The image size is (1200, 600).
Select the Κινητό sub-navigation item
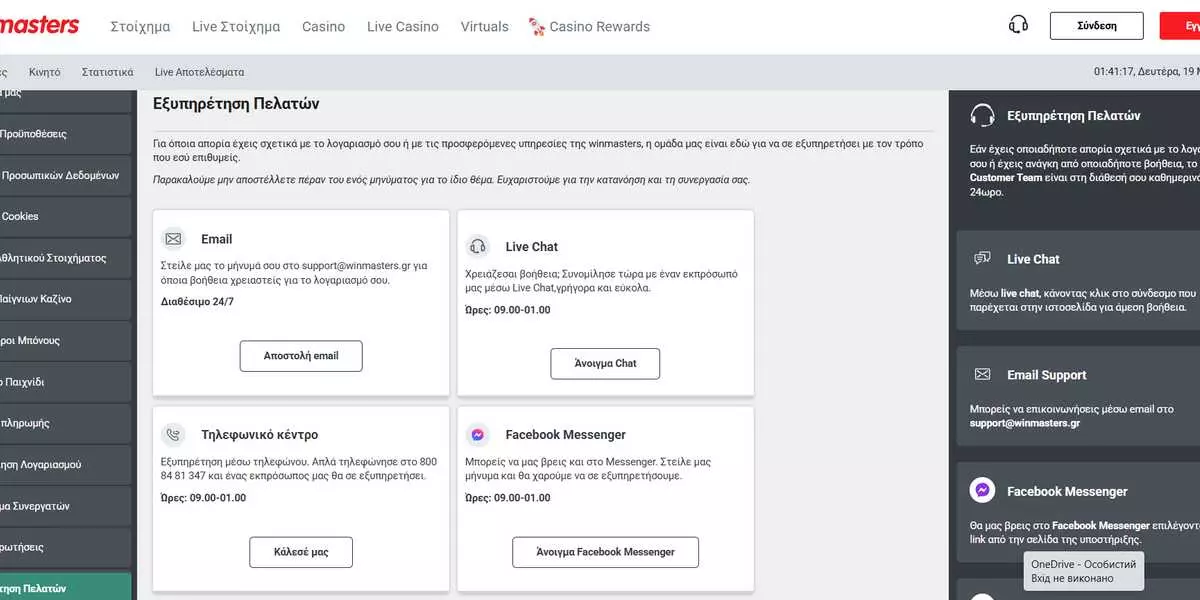click(45, 72)
